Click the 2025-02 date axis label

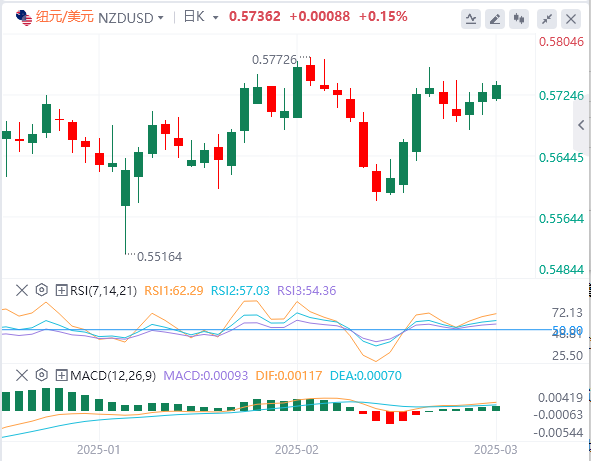click(x=297, y=450)
